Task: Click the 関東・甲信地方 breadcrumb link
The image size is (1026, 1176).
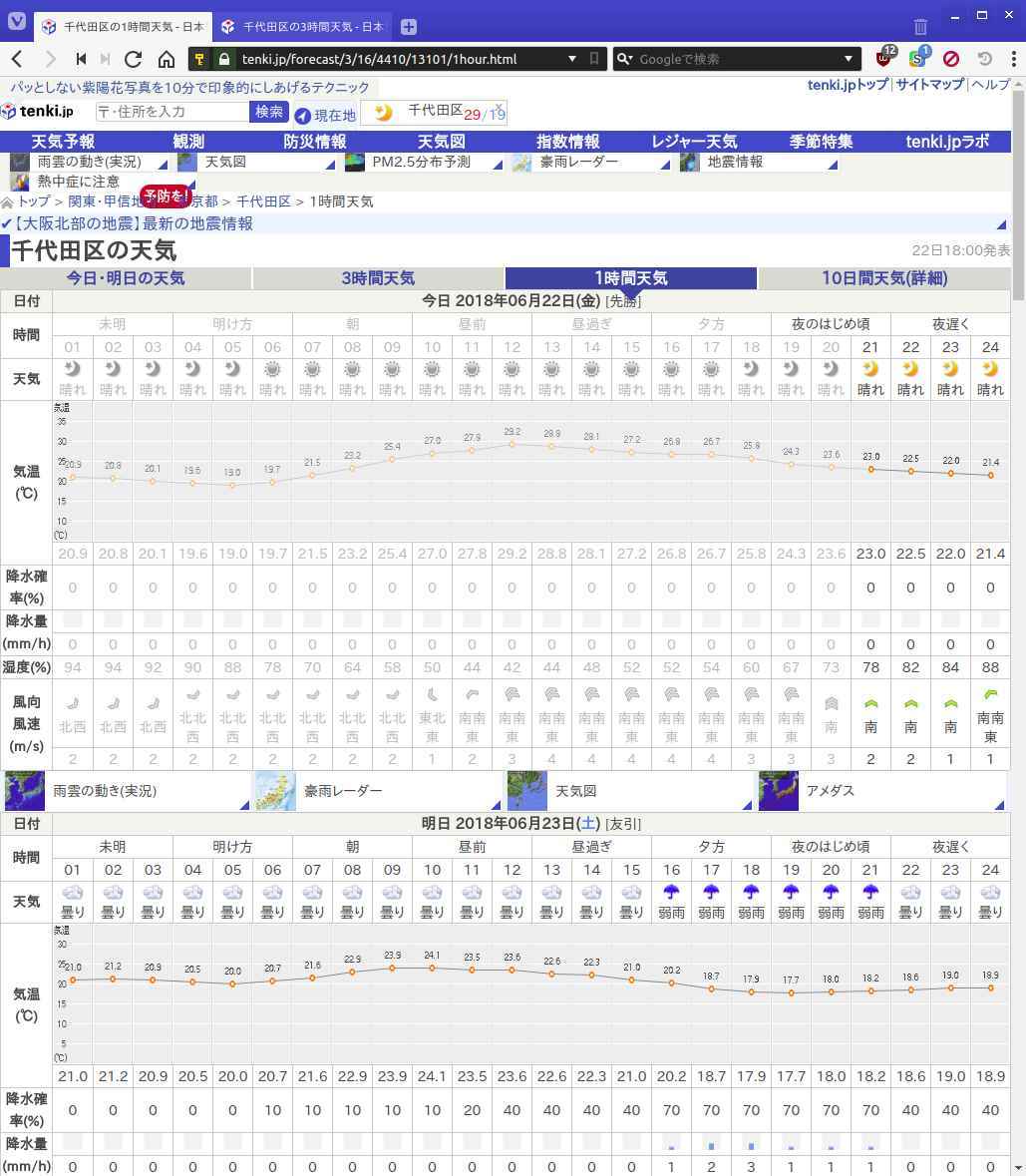Action: [105, 201]
